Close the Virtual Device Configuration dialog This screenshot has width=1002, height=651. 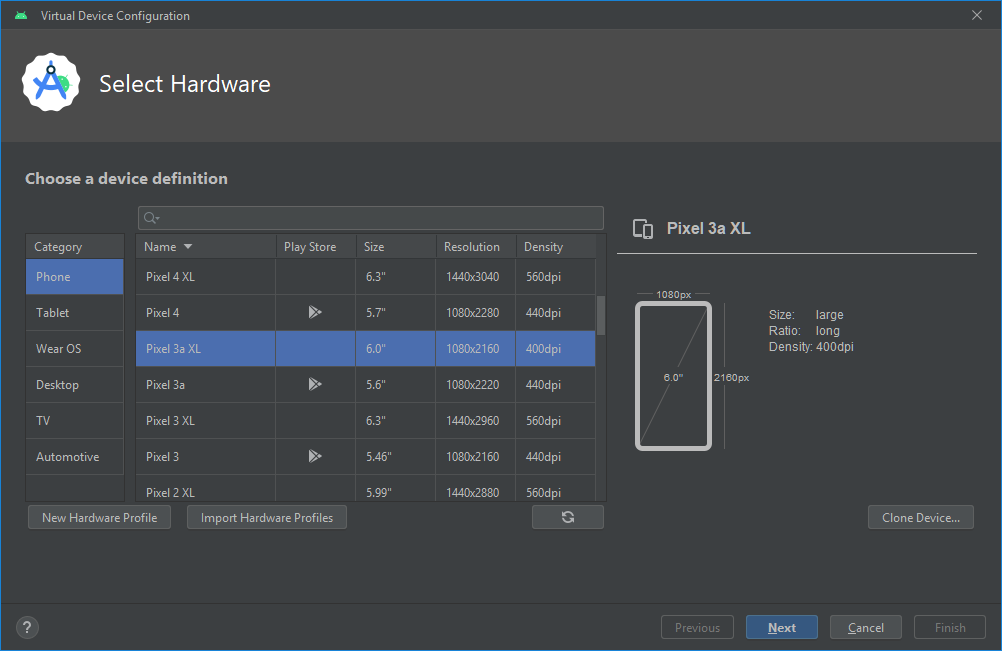pos(976,15)
